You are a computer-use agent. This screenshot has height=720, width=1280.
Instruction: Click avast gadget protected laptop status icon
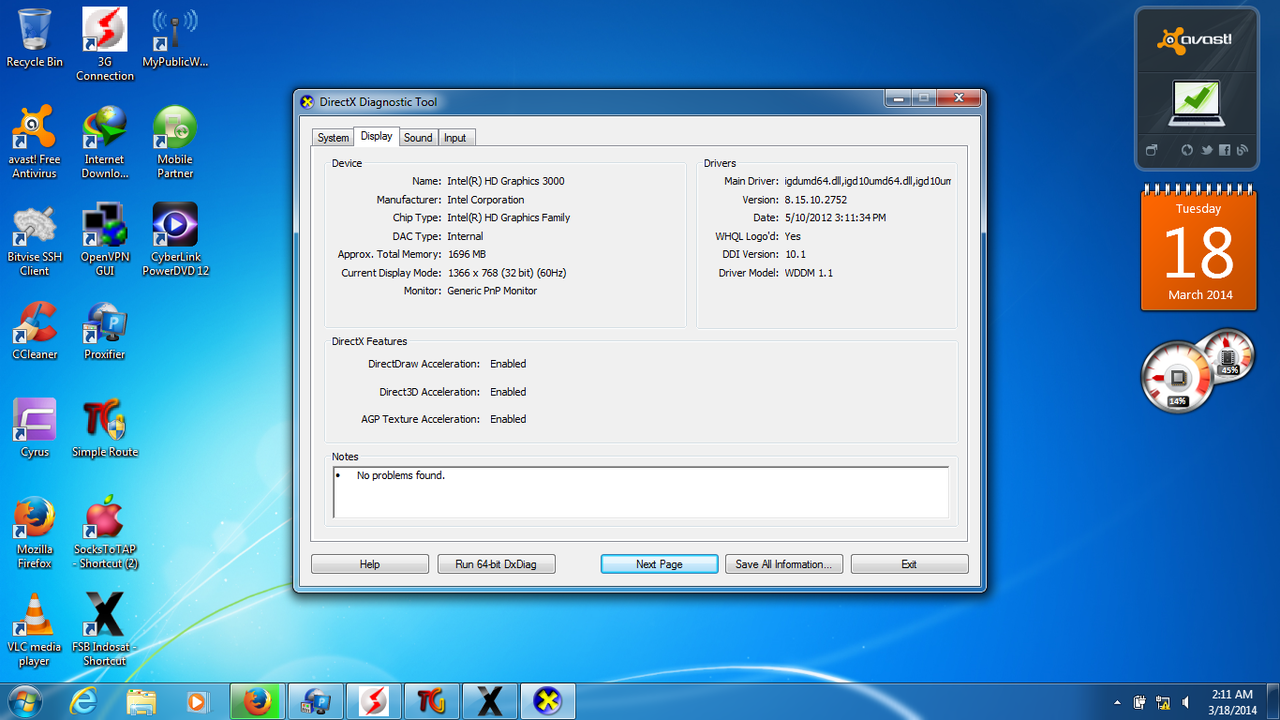coord(1195,103)
